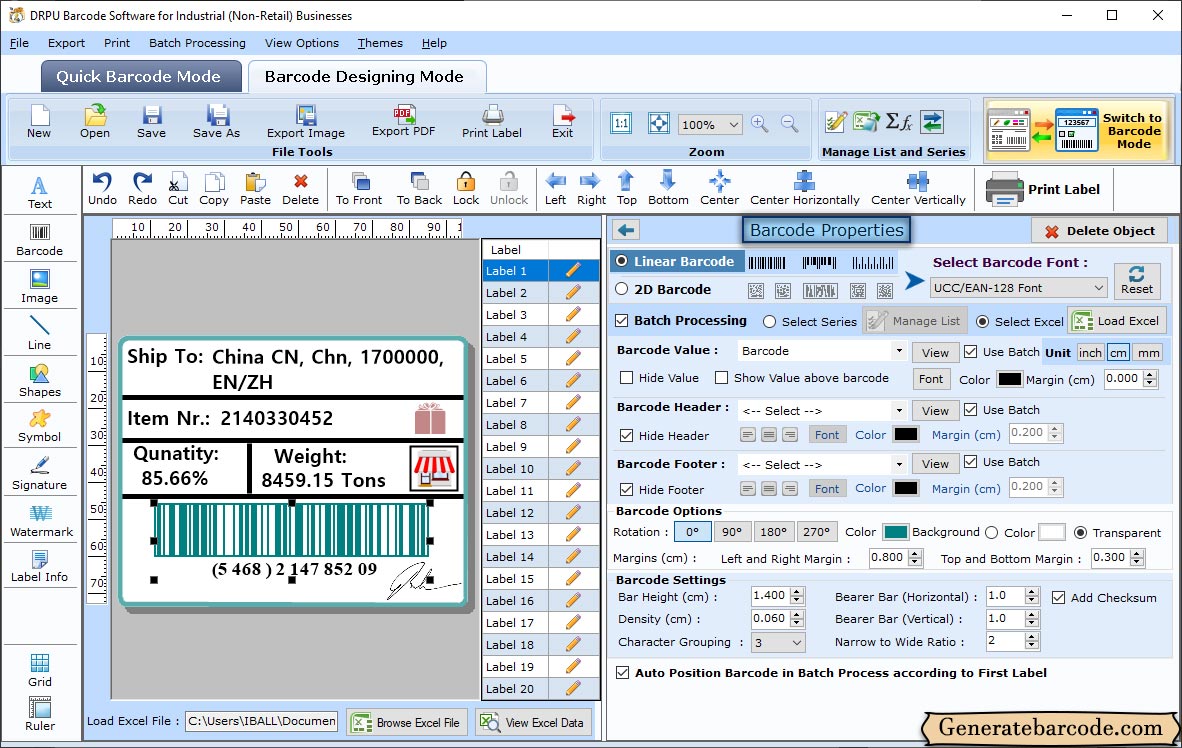Open the barcode teal Color swatch

(x=896, y=532)
